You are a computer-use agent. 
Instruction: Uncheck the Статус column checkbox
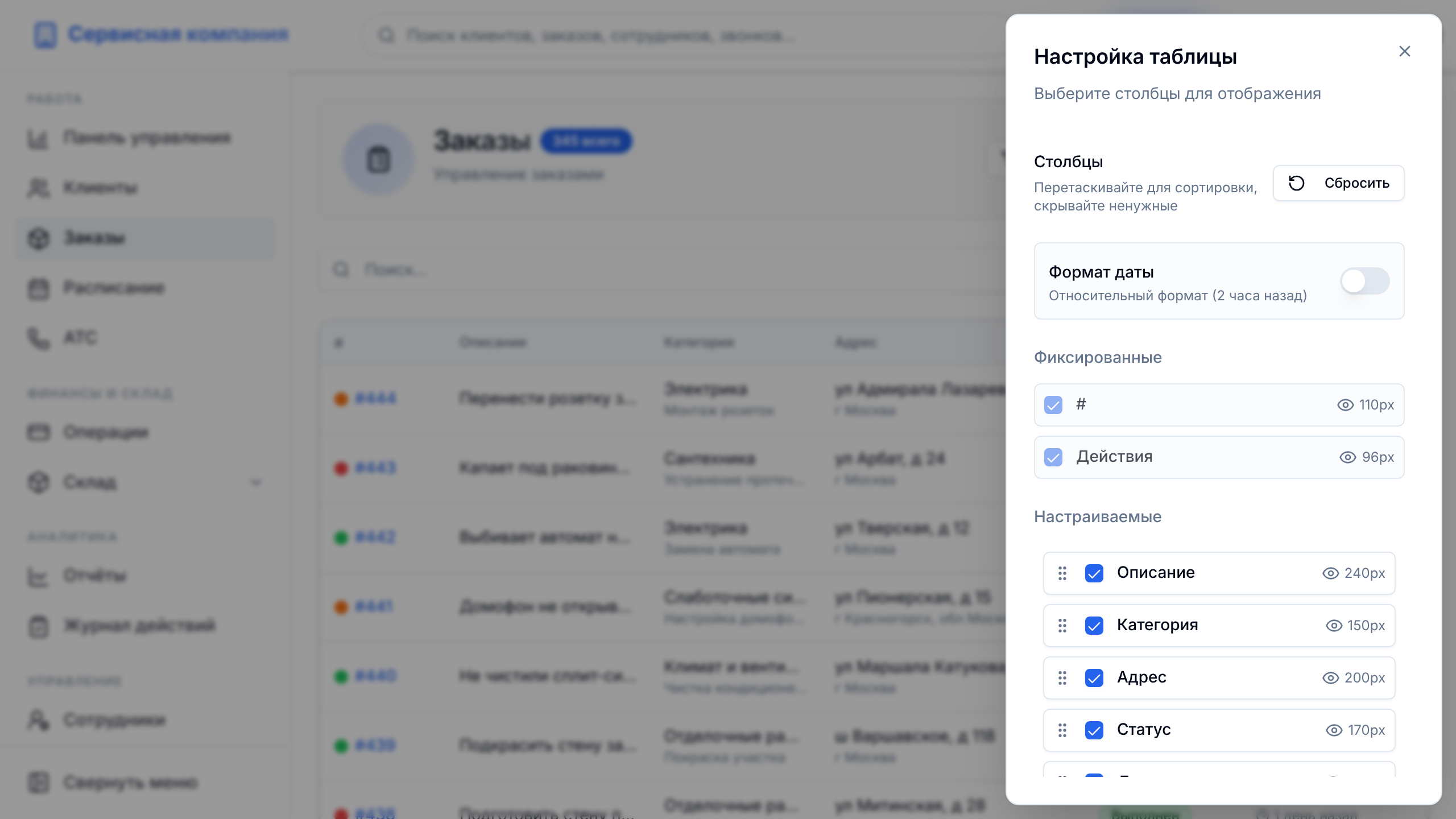tap(1094, 730)
